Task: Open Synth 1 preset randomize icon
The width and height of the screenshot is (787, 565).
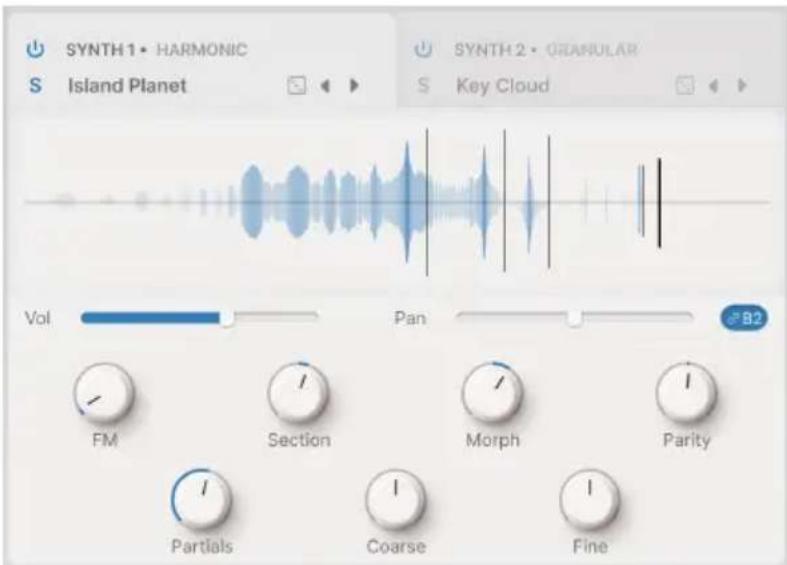Action: click(296, 86)
